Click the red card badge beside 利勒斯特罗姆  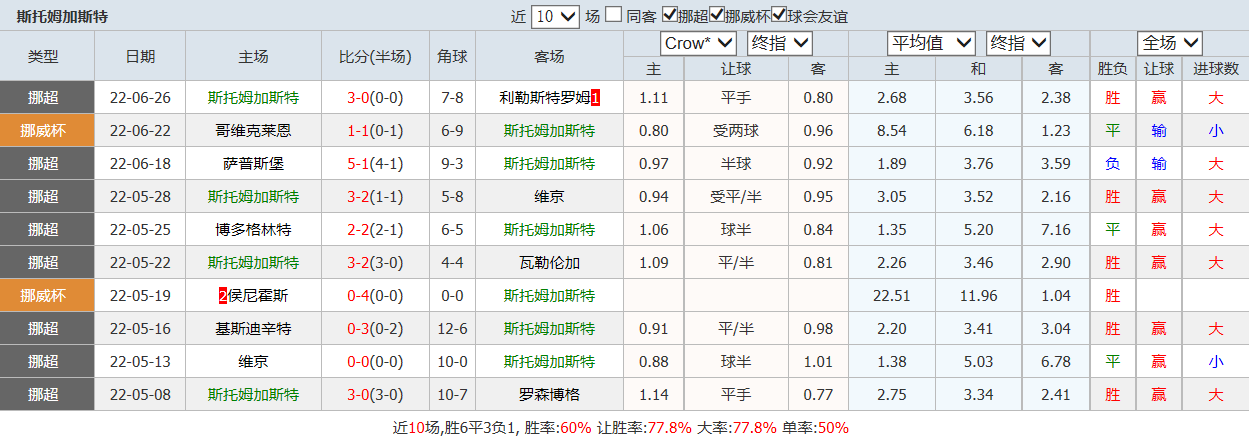point(595,98)
